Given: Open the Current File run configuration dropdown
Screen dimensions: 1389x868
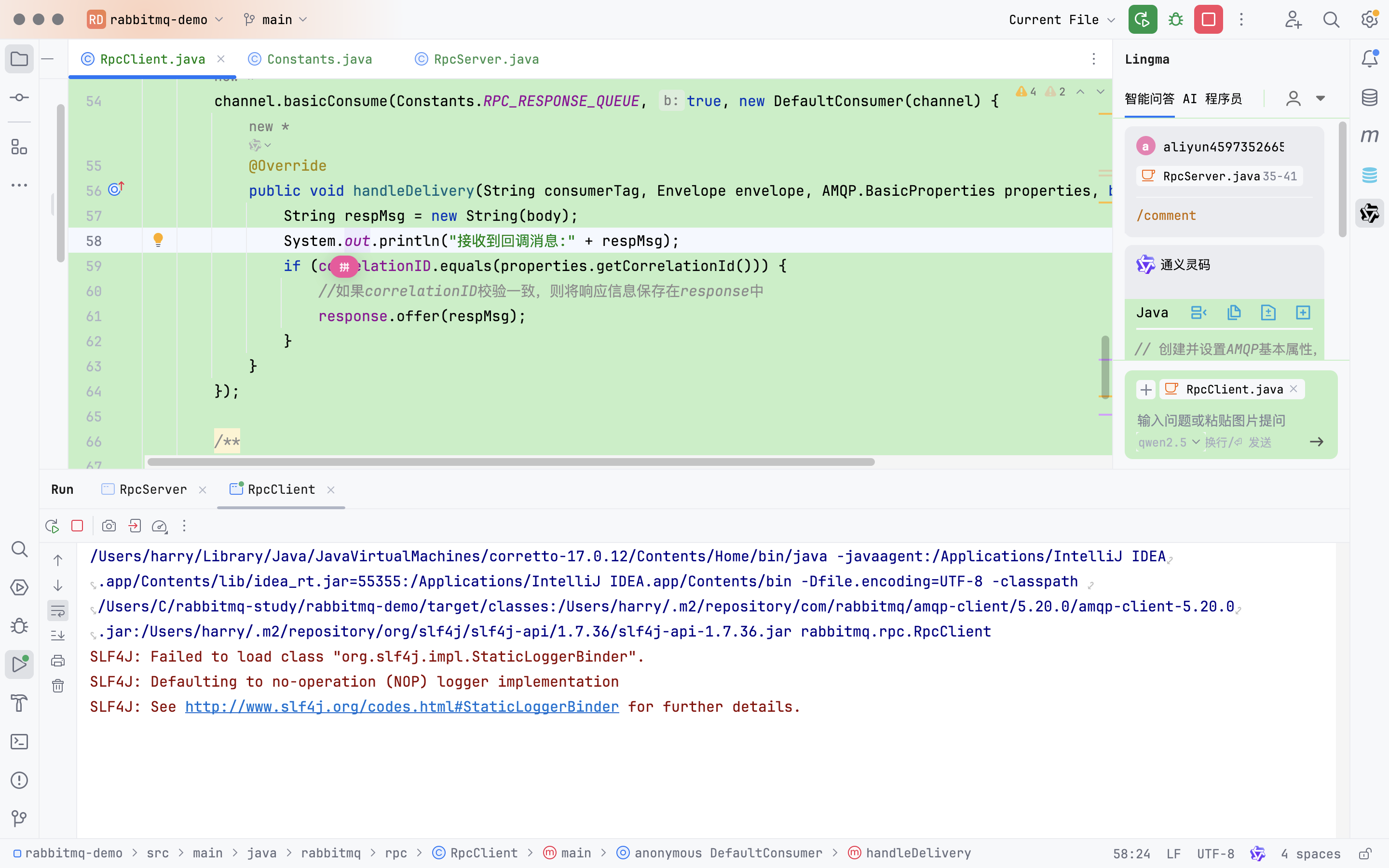Looking at the screenshot, I should 1061,19.
